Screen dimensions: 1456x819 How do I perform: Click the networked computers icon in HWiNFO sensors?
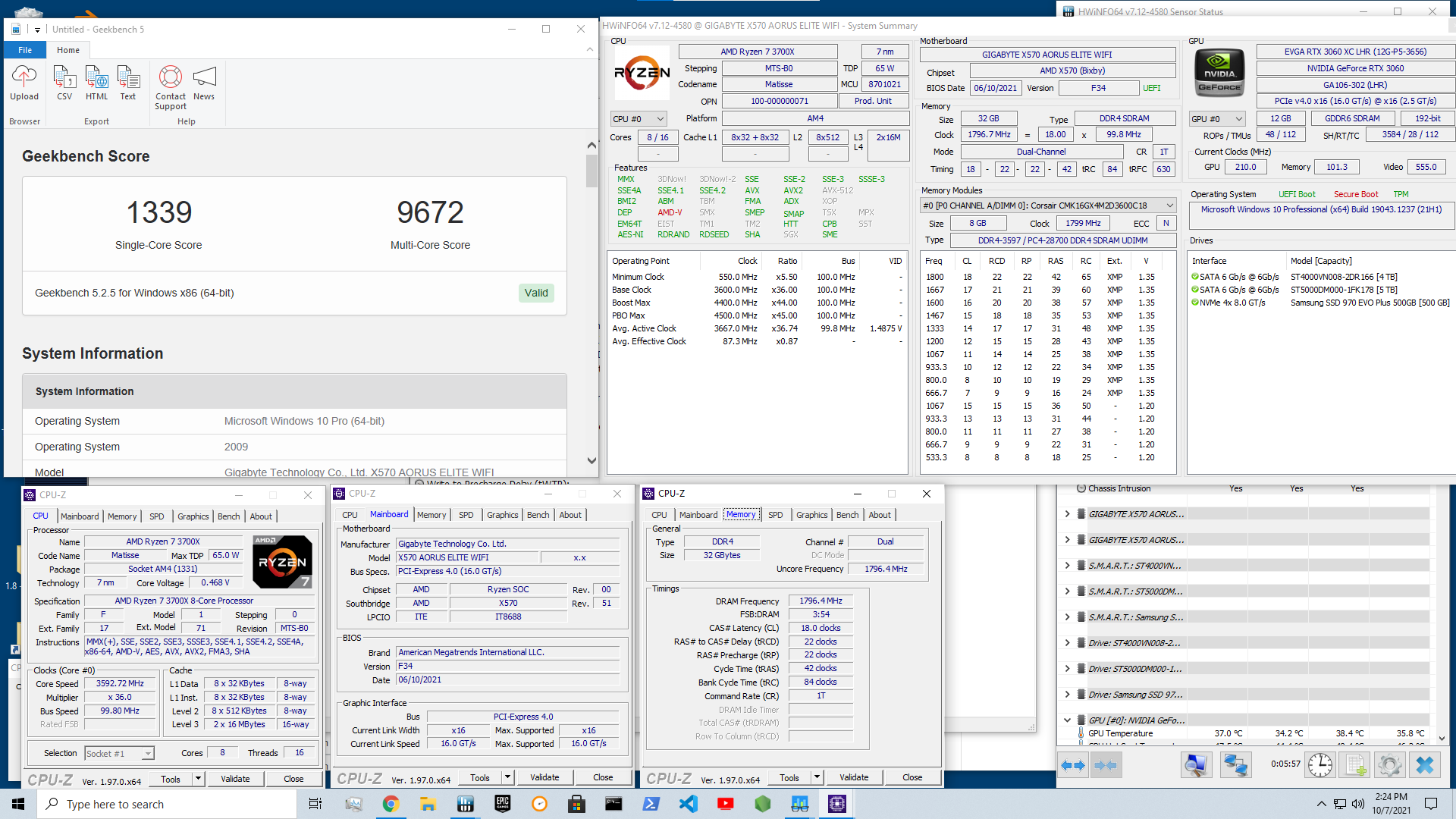coord(1235,764)
